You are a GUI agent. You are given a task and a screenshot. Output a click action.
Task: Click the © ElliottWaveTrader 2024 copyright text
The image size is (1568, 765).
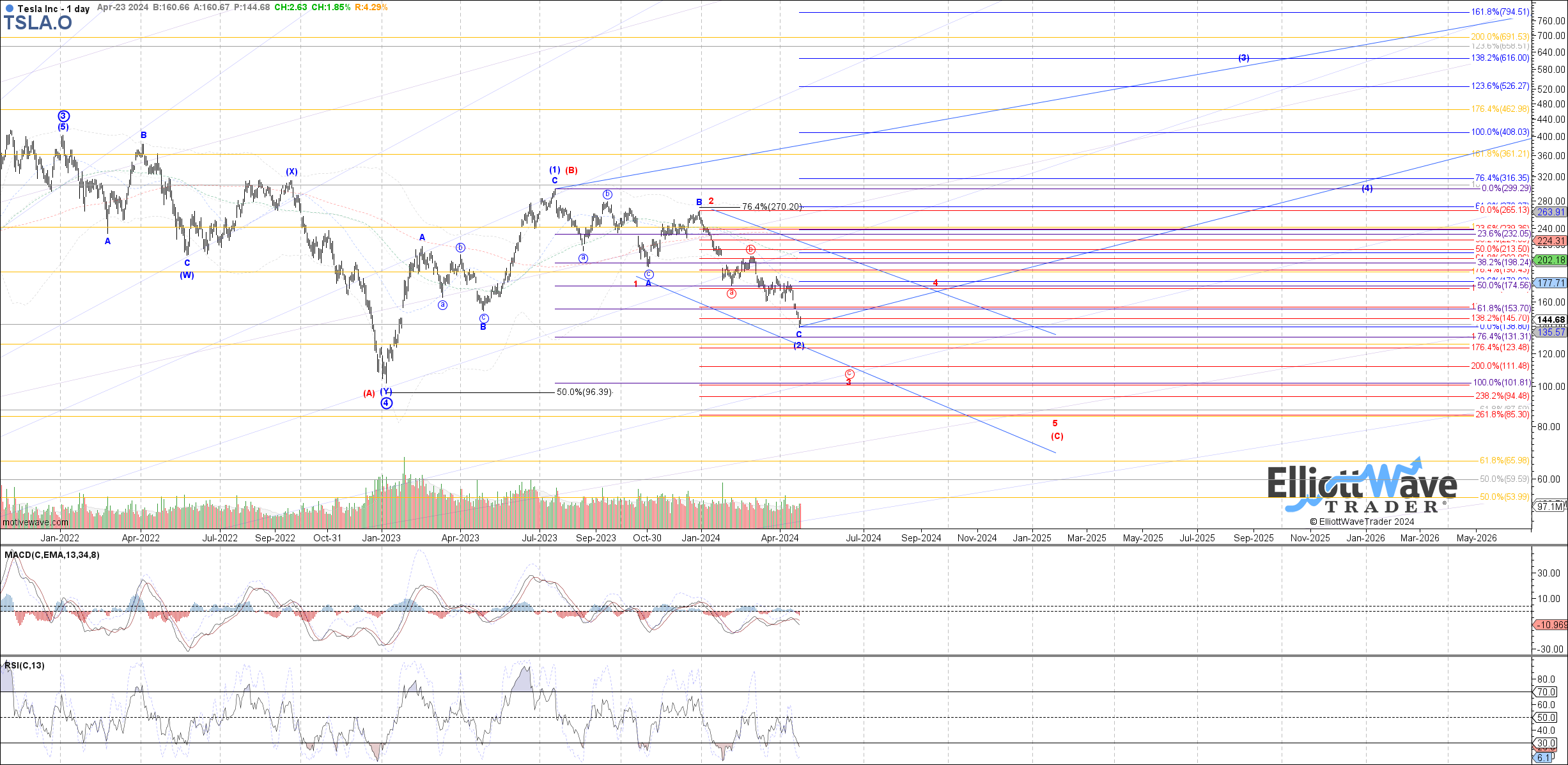pyautogui.click(x=1362, y=522)
